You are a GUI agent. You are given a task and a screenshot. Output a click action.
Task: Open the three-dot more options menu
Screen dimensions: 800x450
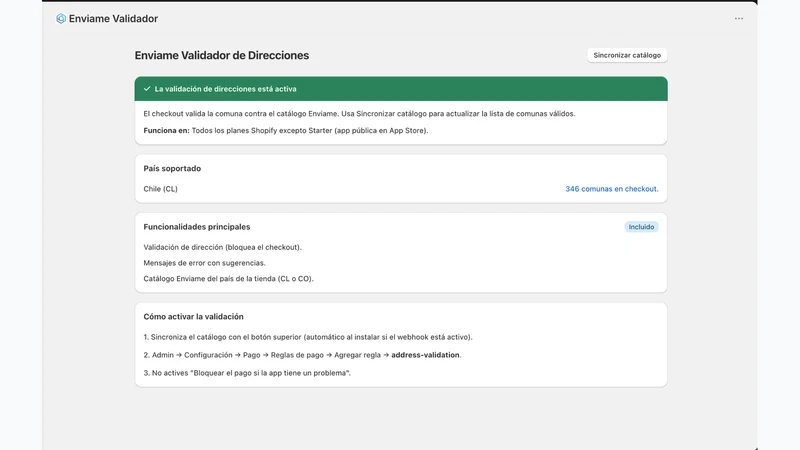739,18
